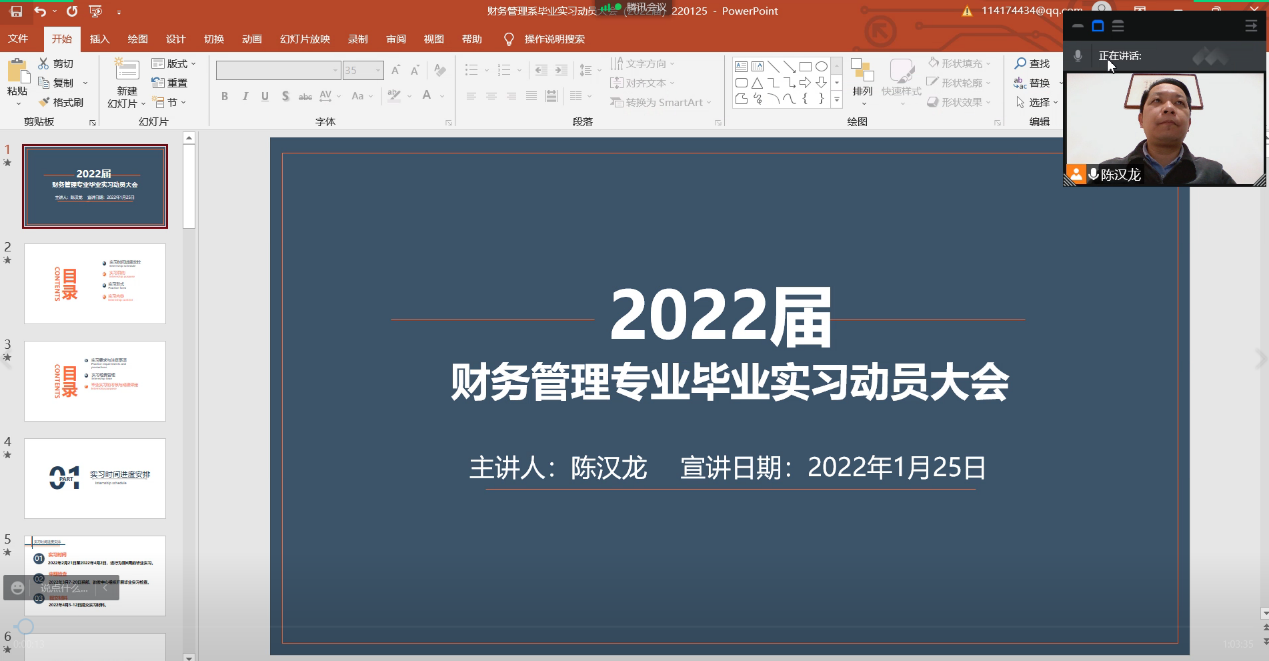This screenshot has width=1269, height=661.
Task: Open the font size dropdown showing 35
Action: [x=378, y=71]
